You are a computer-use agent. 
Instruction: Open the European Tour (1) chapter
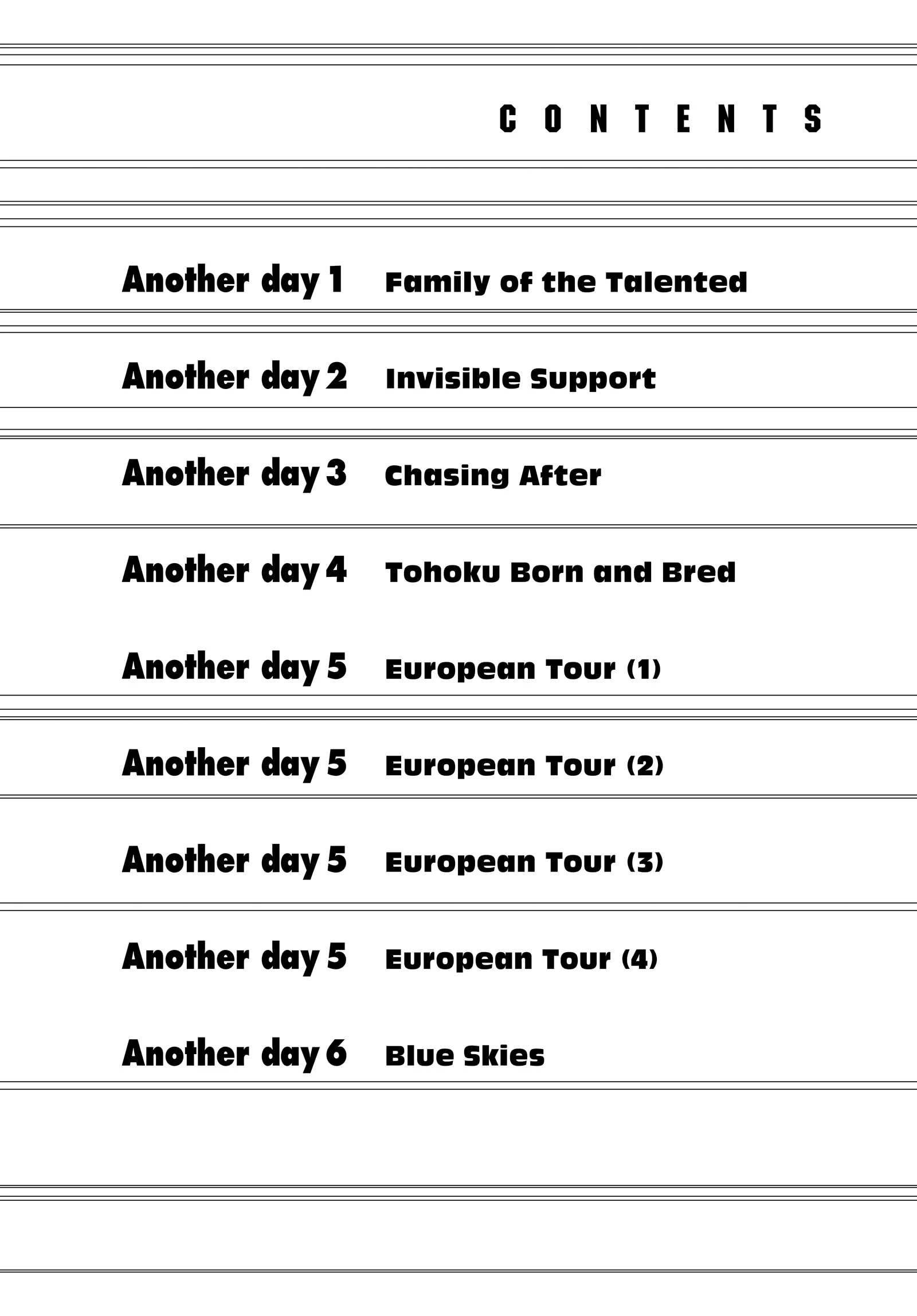click(524, 670)
